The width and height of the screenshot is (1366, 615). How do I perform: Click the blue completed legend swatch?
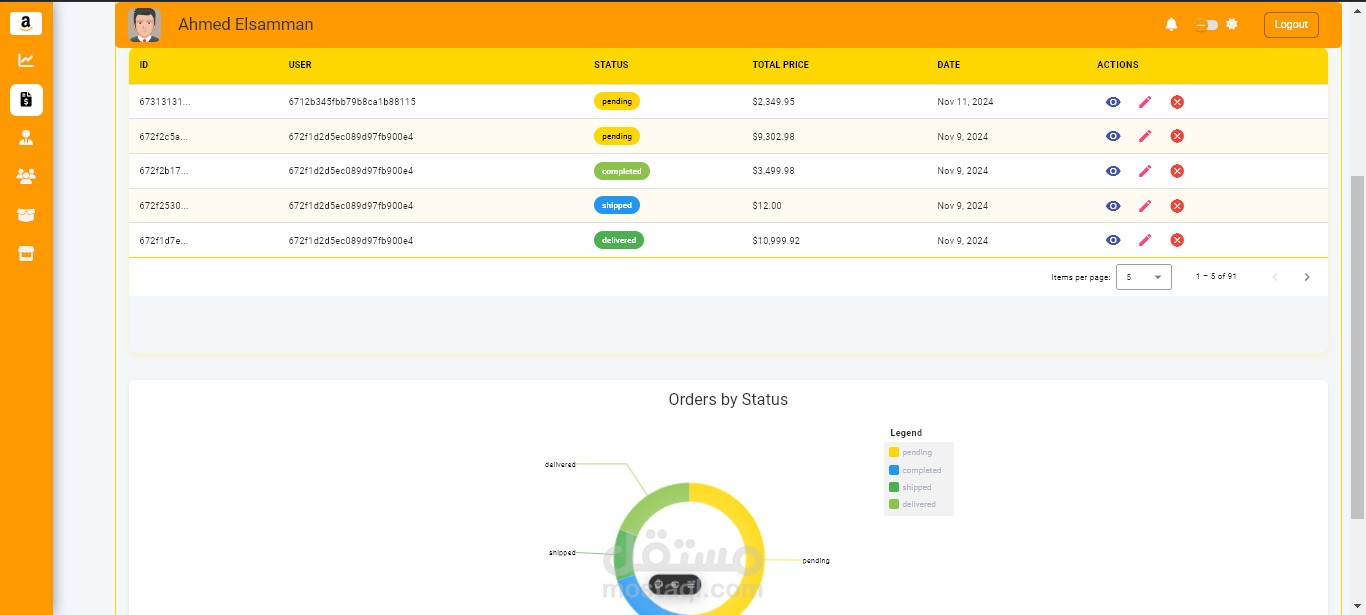pyautogui.click(x=894, y=470)
